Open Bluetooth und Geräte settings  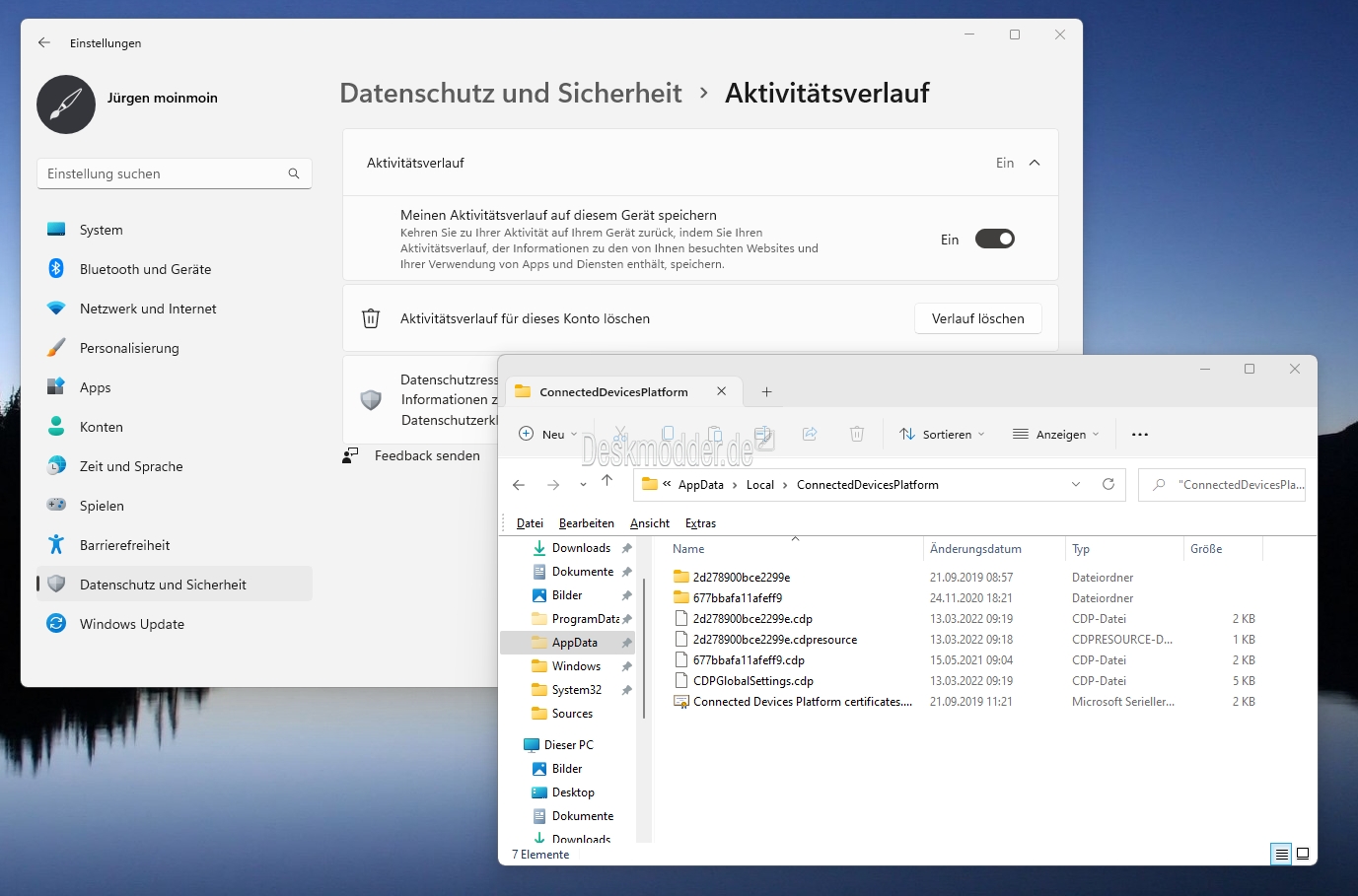point(175,269)
